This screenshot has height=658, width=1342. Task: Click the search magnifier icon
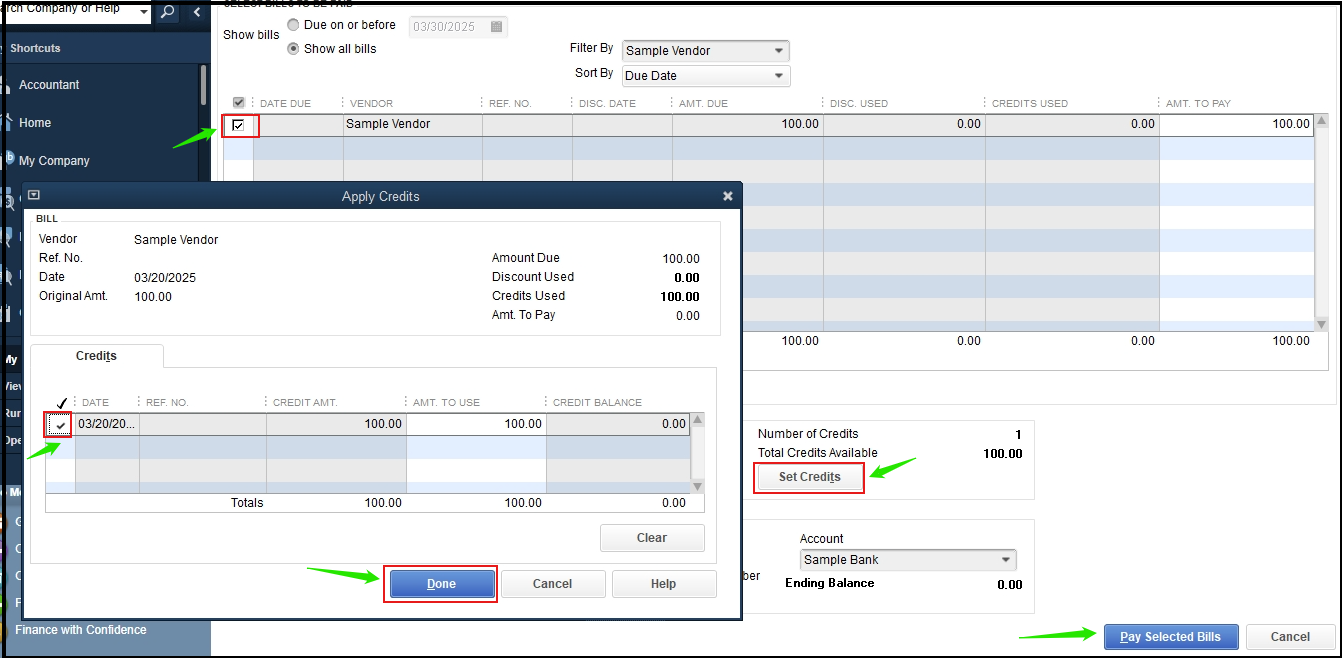pos(168,12)
